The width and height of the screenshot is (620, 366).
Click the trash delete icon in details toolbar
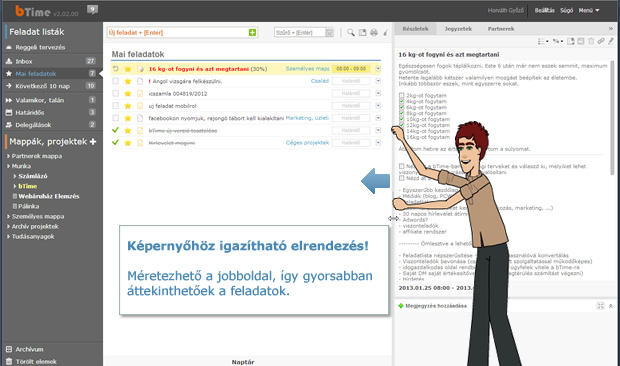[x=591, y=41]
